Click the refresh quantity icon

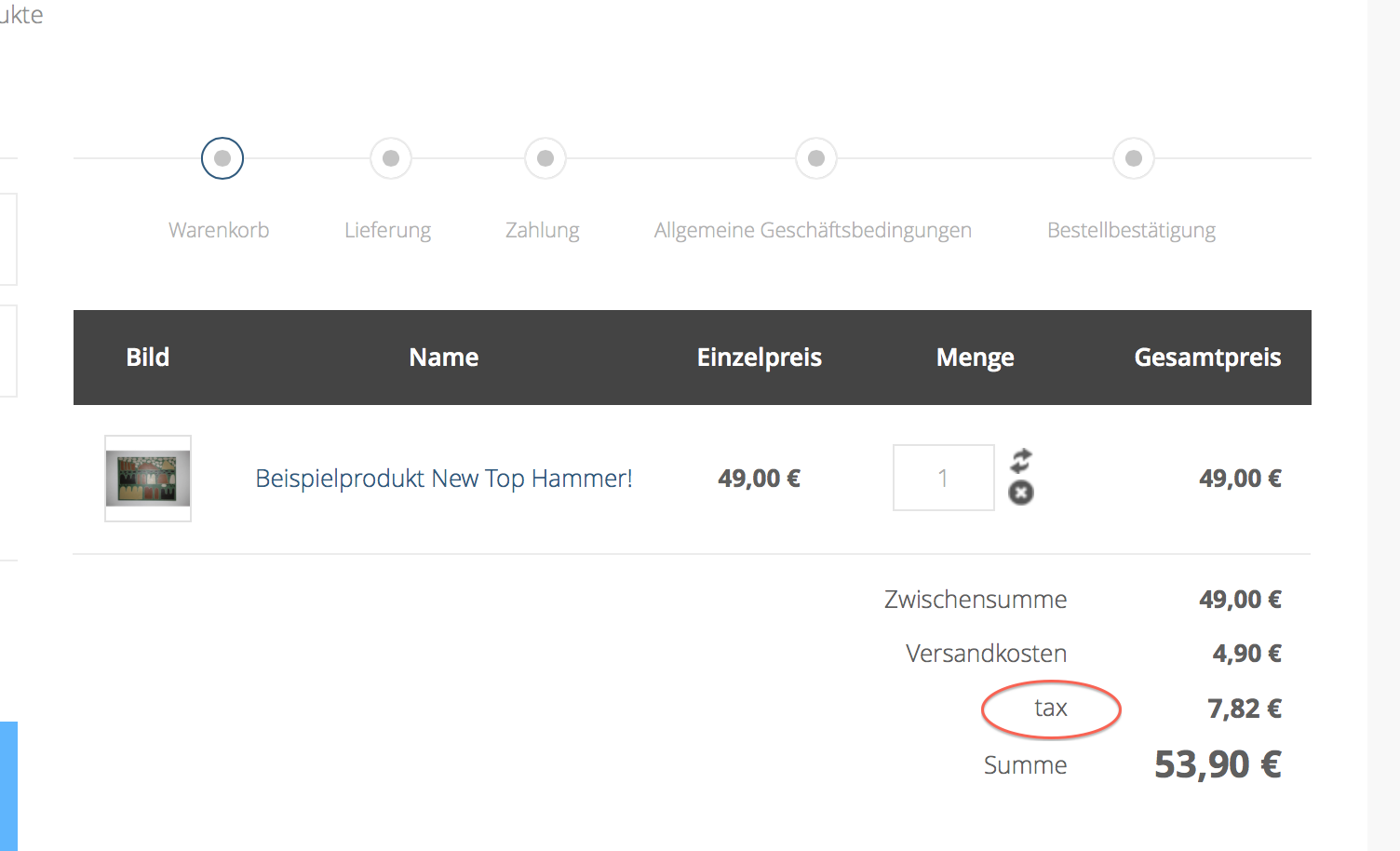click(1021, 460)
